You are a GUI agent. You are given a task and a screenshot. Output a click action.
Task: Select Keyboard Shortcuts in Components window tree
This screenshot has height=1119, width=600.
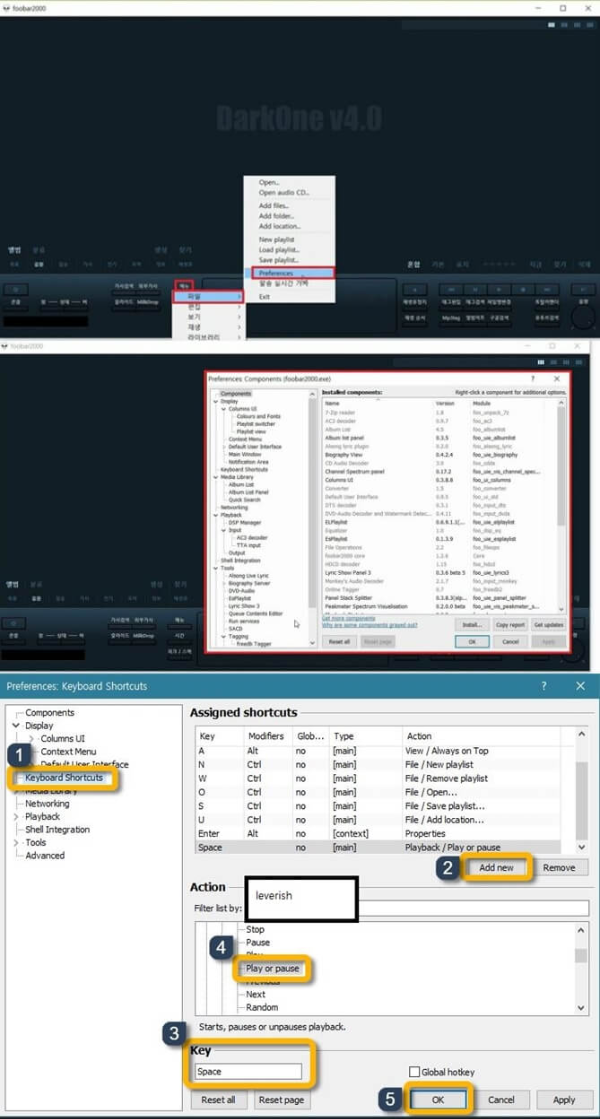click(244, 470)
